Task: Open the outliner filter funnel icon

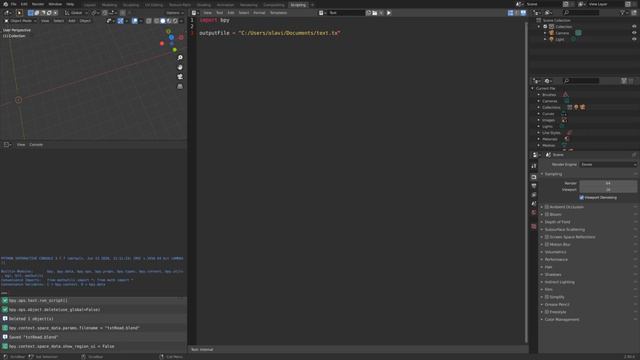Action: coord(622,13)
